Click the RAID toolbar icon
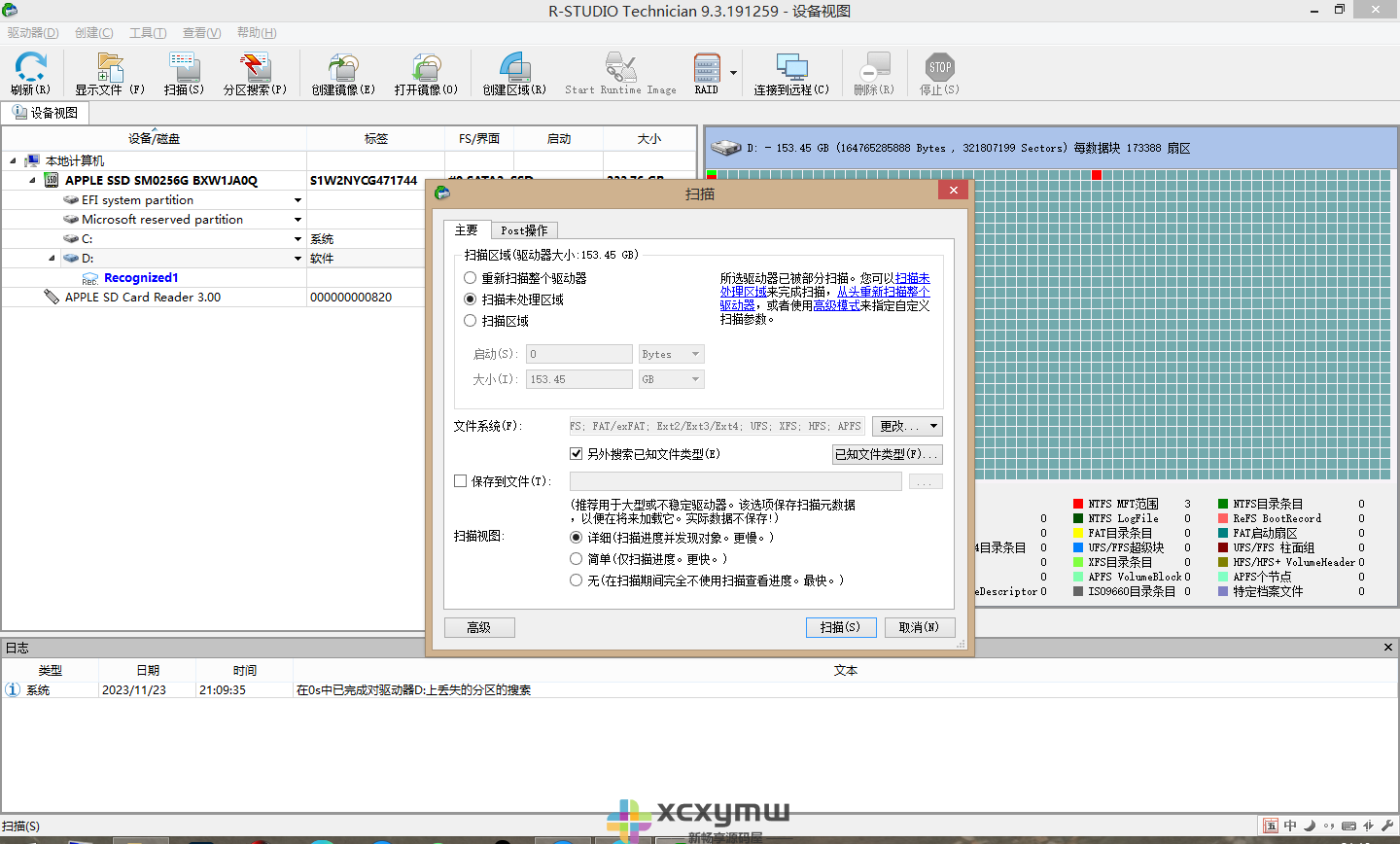This screenshot has height=844, width=1400. [x=707, y=68]
